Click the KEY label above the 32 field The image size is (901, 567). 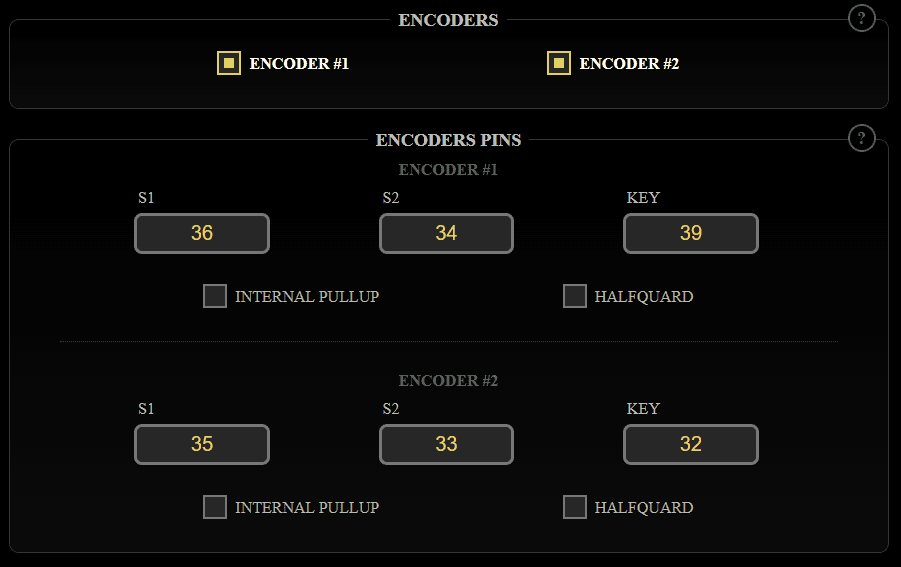(643, 409)
